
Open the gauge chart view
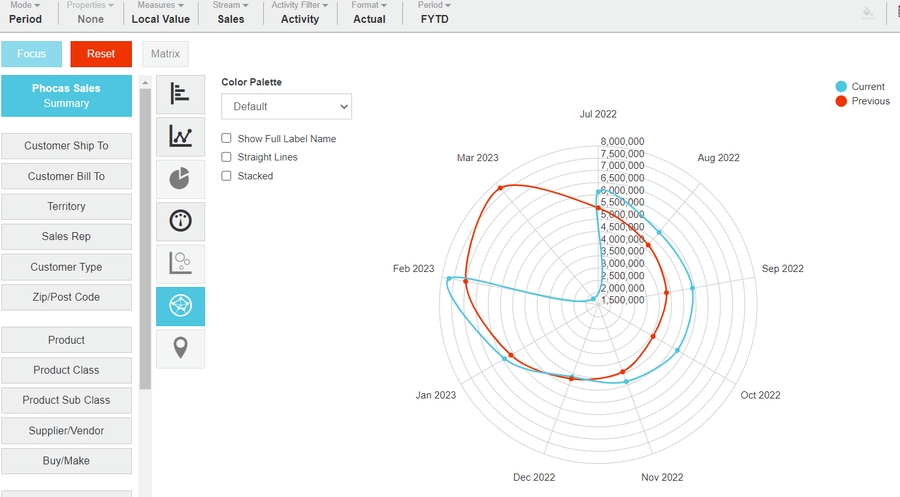pos(180,221)
